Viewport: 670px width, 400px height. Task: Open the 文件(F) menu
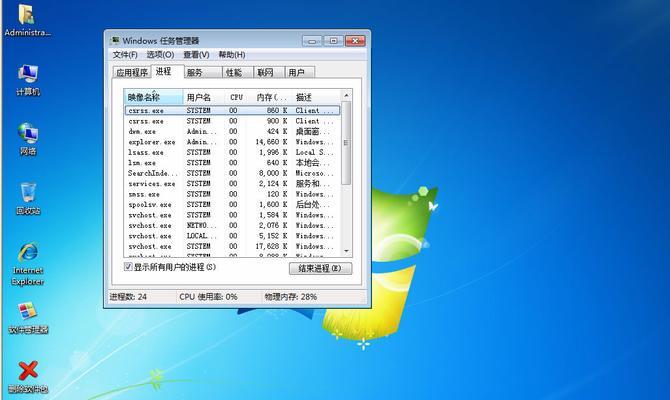tap(125, 55)
